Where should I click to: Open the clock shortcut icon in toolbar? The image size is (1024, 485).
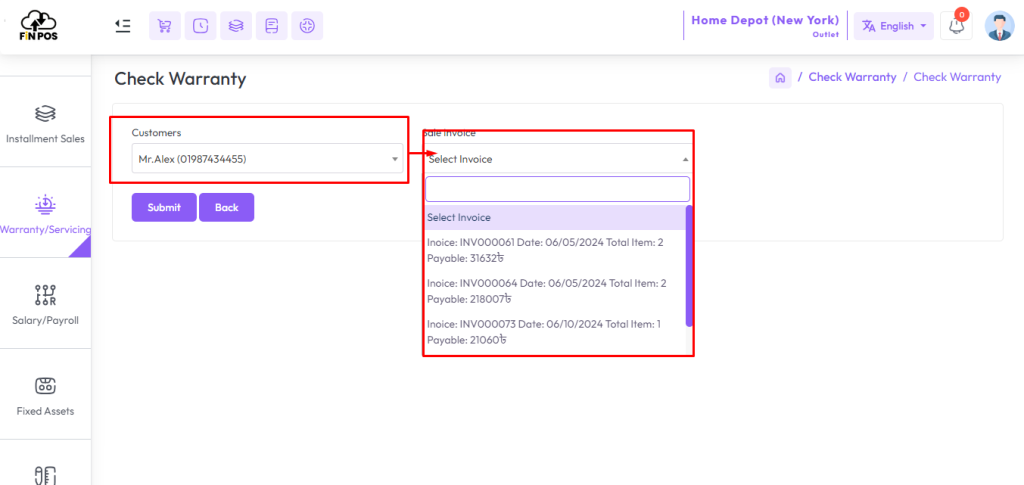(200, 26)
